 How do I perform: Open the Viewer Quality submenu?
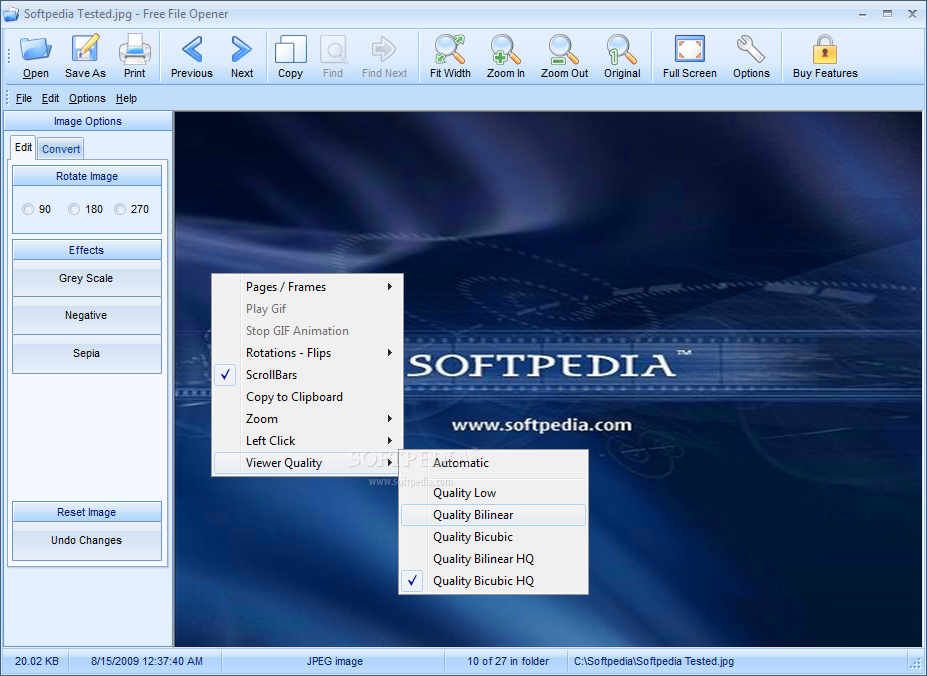click(x=307, y=463)
